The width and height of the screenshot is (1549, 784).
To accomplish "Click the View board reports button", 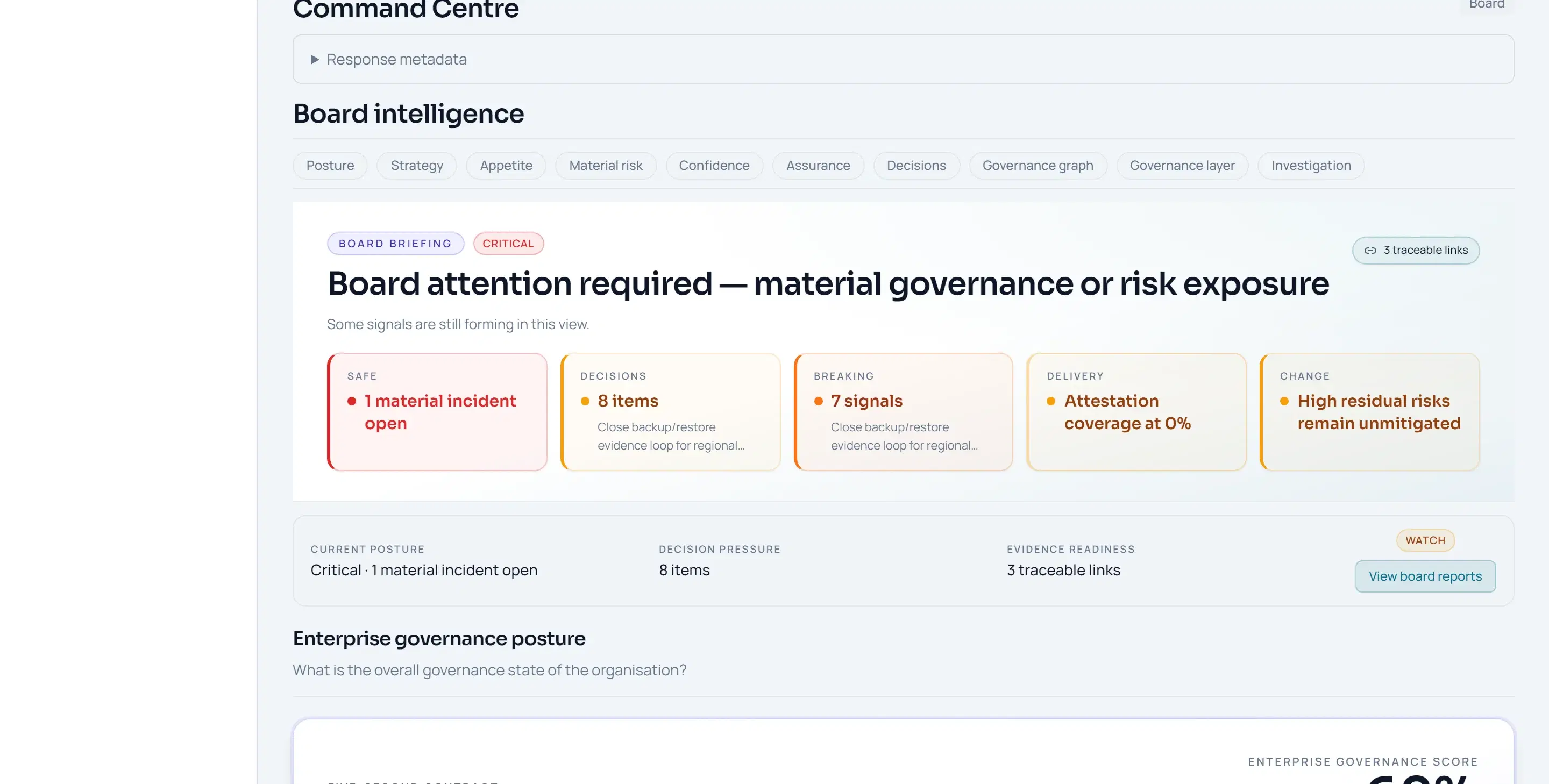I will [1425, 576].
